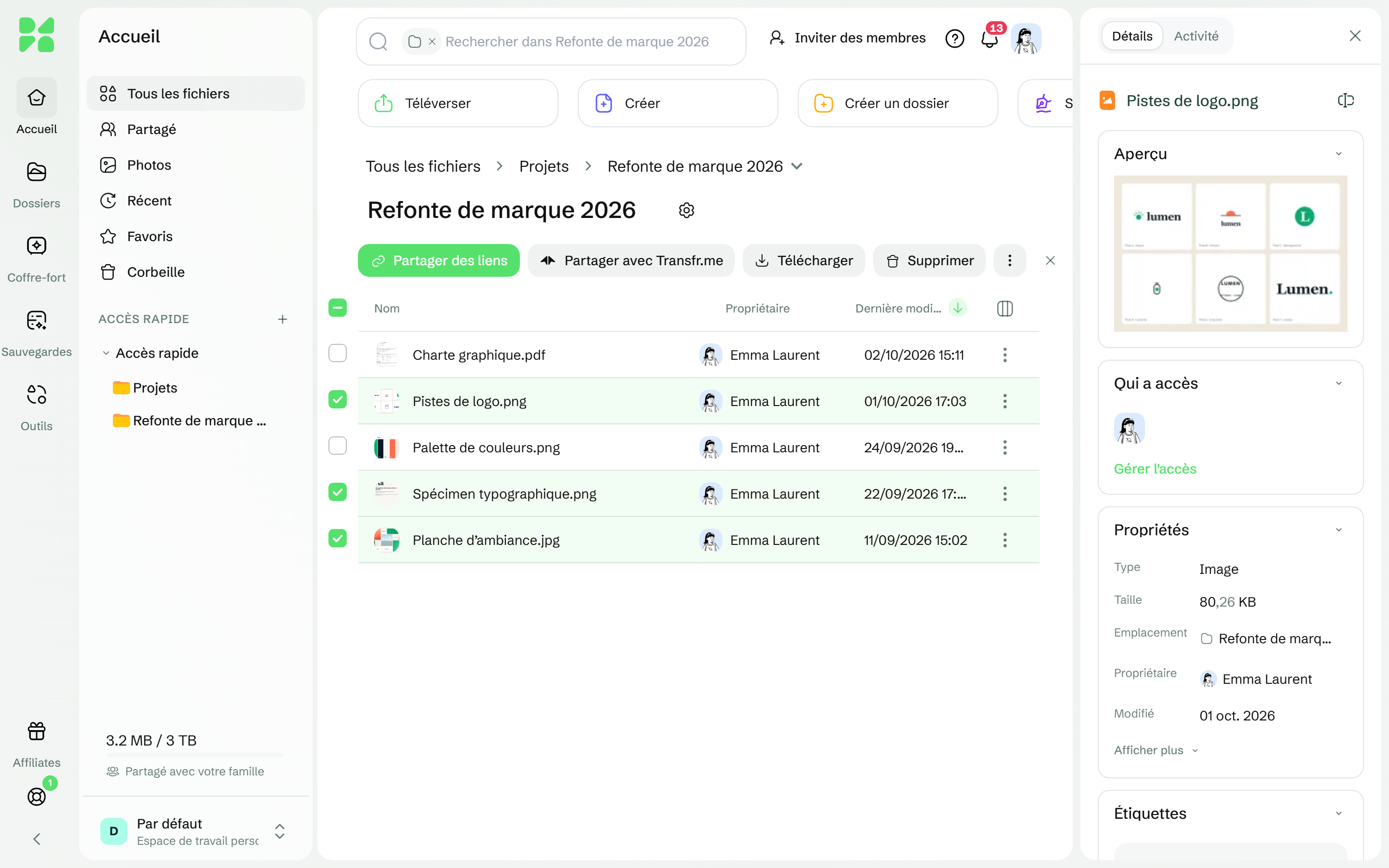The image size is (1389, 868).
Task: Click the plus icon beside Accès rapide heading
Action: (x=283, y=319)
